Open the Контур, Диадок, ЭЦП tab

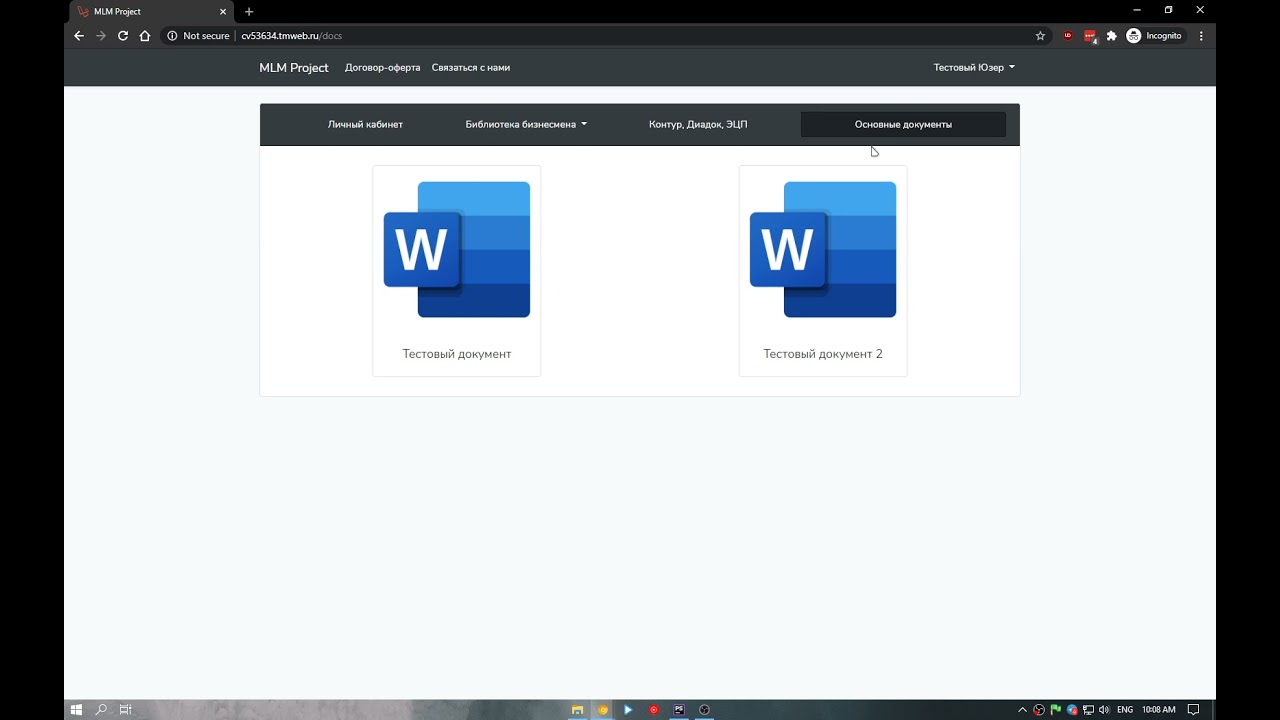(x=698, y=125)
